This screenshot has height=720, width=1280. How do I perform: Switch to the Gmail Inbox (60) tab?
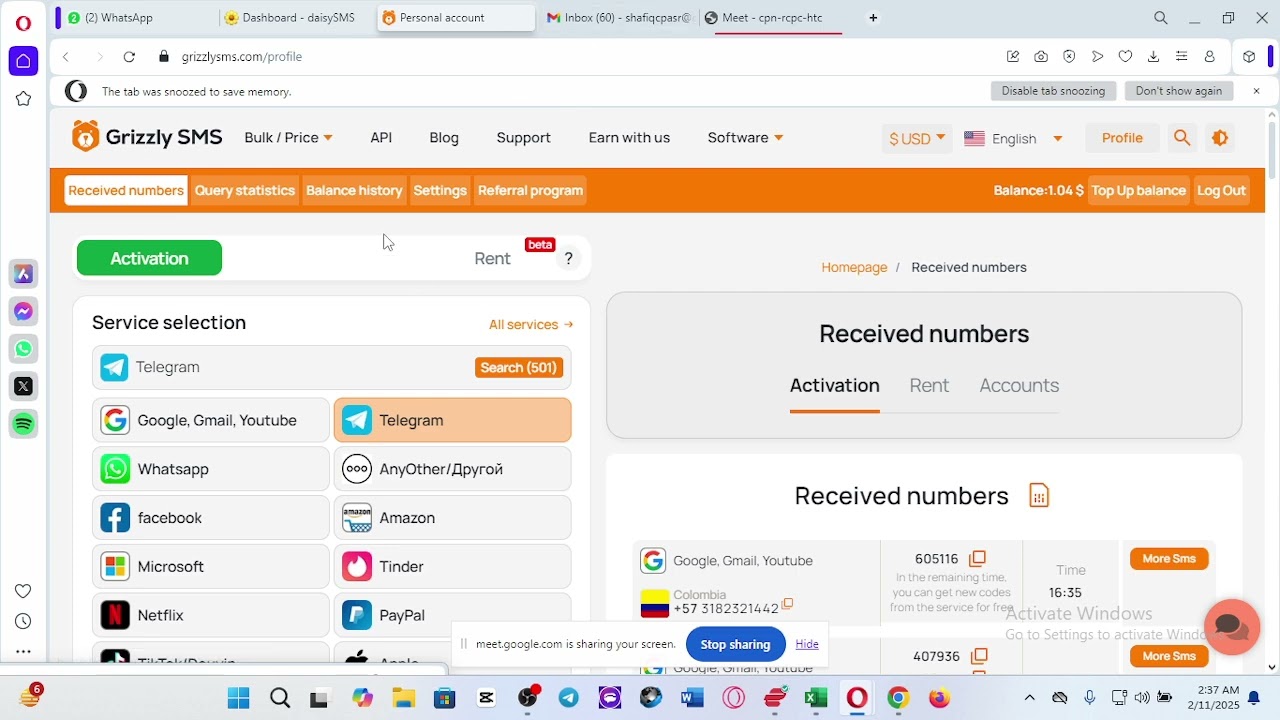point(618,18)
